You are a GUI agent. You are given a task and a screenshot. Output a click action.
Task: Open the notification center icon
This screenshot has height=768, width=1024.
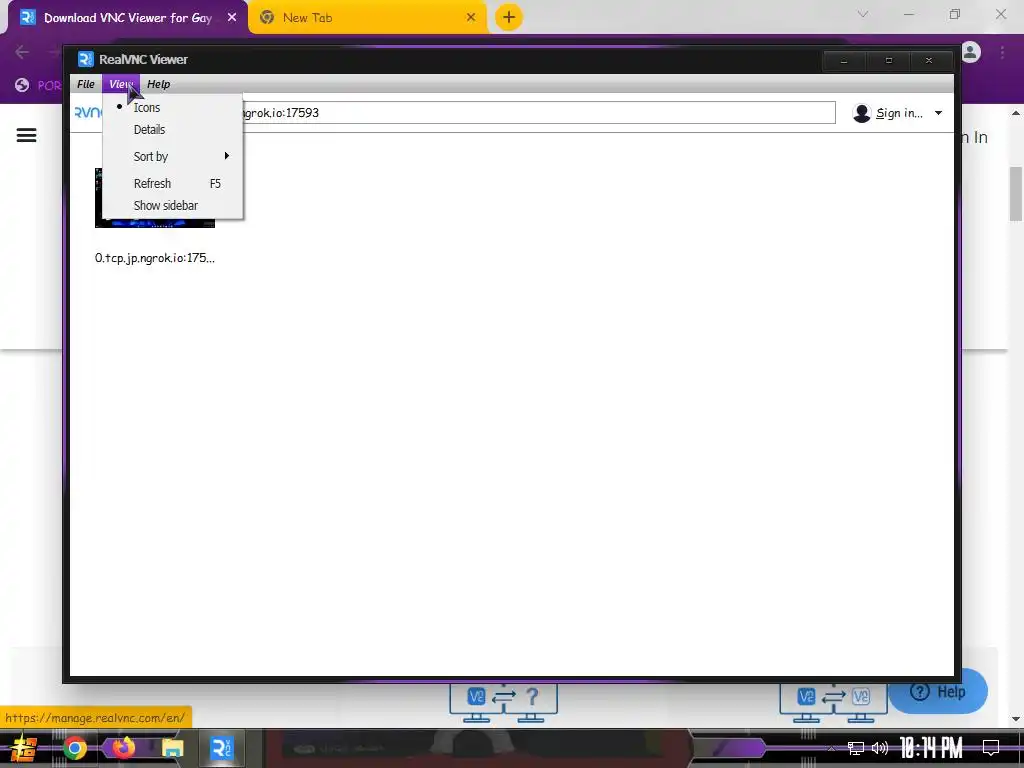[x=991, y=748]
